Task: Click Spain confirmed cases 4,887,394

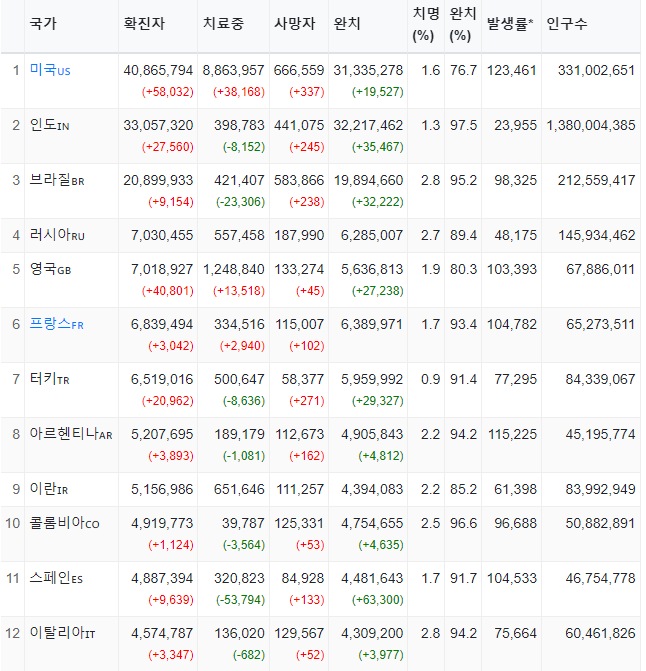Action: point(162,578)
